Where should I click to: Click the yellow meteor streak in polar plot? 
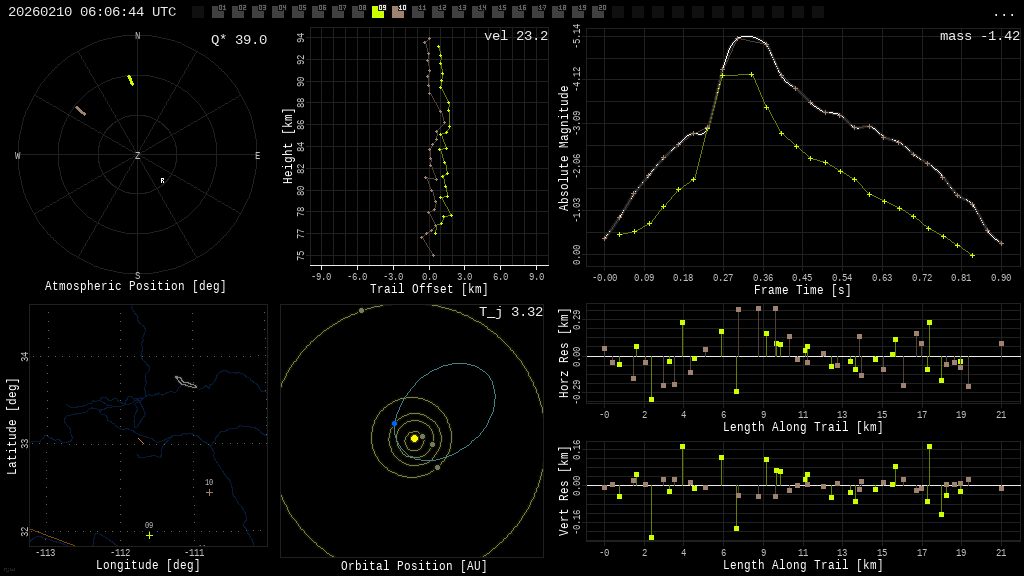(130, 80)
